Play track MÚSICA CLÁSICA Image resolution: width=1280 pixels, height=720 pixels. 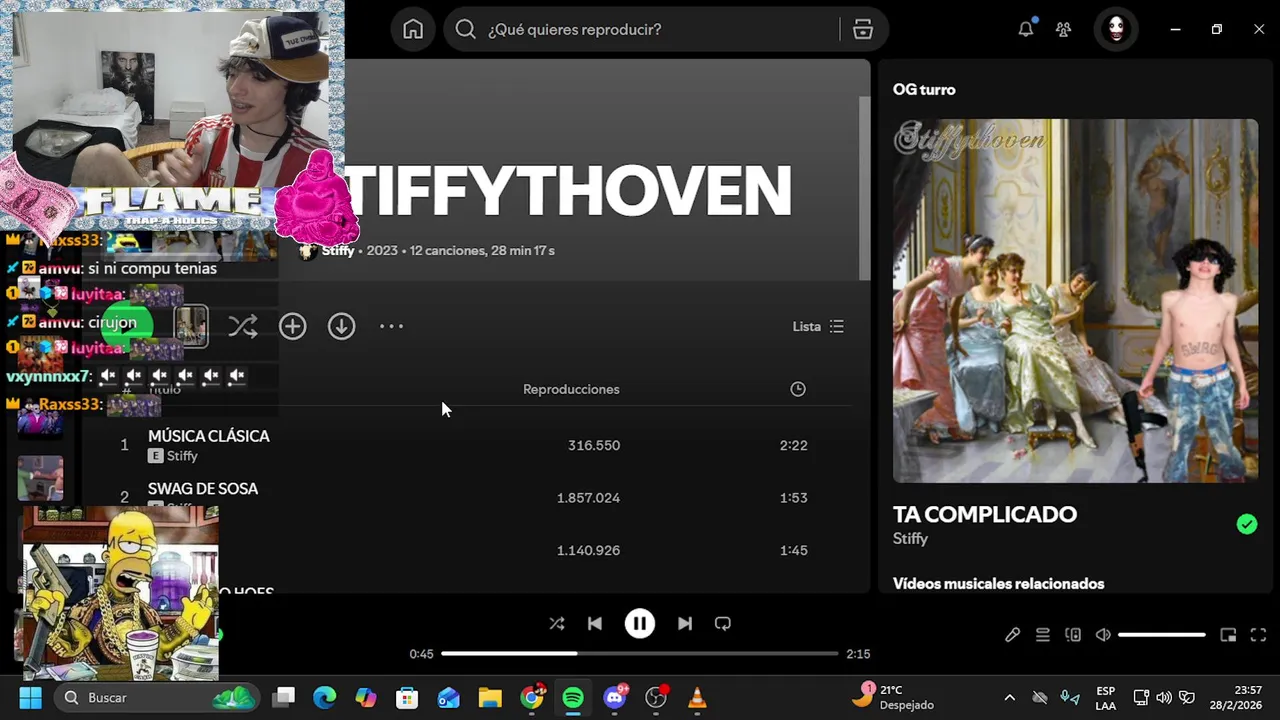[x=209, y=436]
